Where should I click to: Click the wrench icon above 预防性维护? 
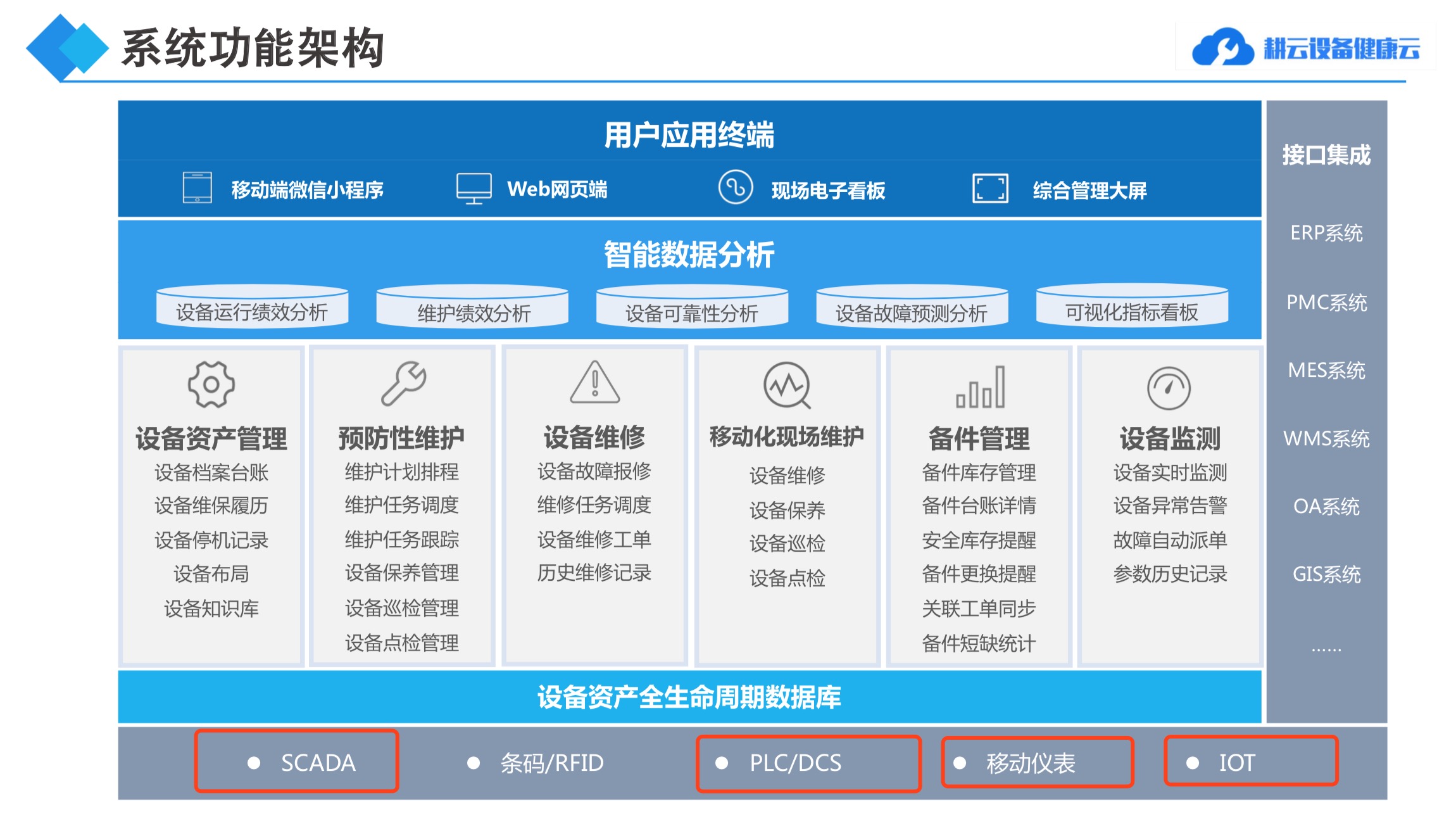click(x=403, y=383)
